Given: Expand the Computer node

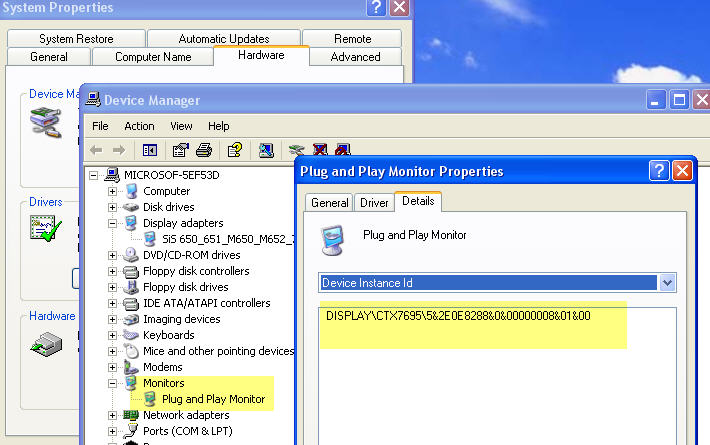Looking at the screenshot, I should pos(112,191).
